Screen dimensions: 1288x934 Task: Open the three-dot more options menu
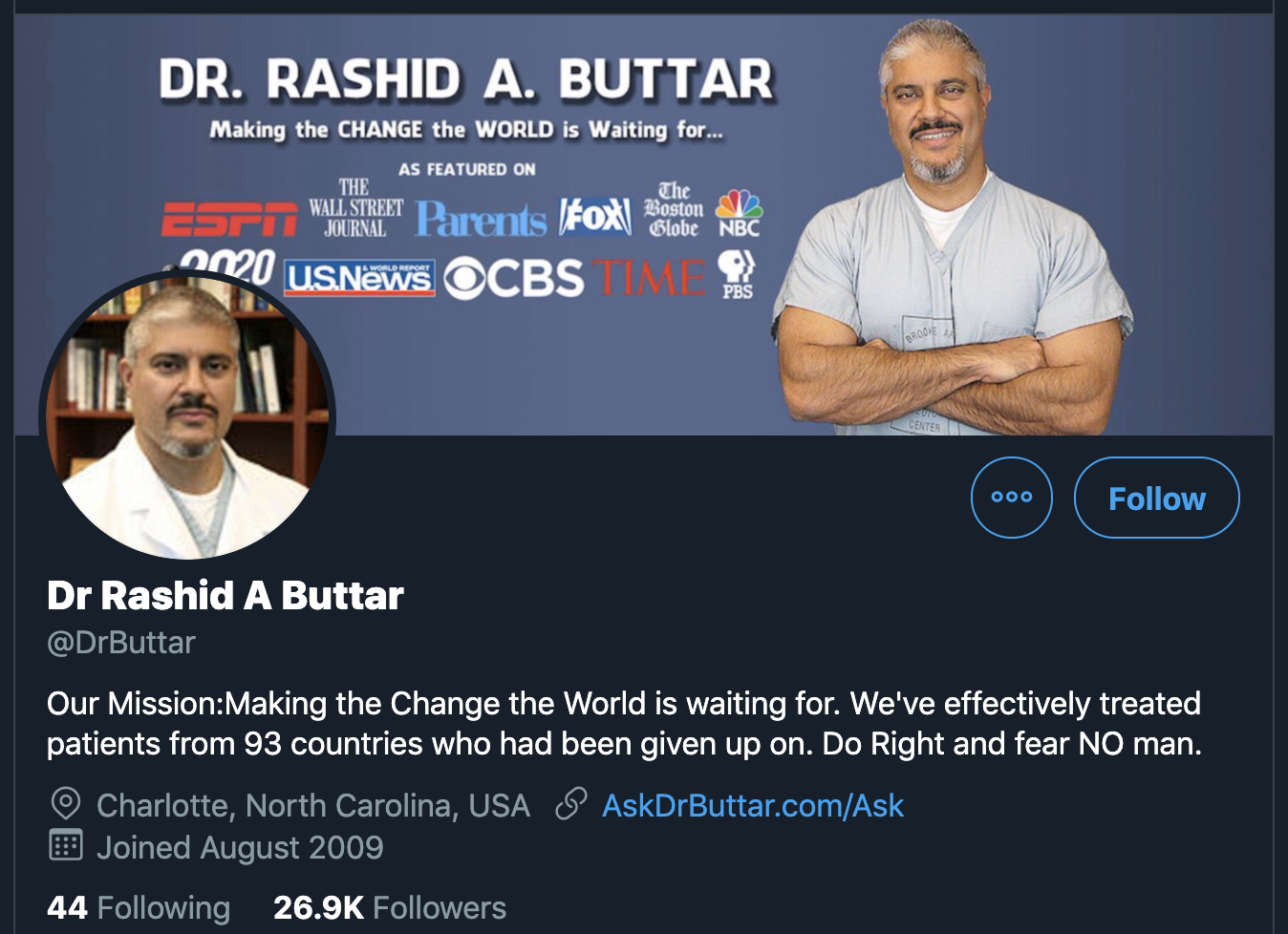1011,497
